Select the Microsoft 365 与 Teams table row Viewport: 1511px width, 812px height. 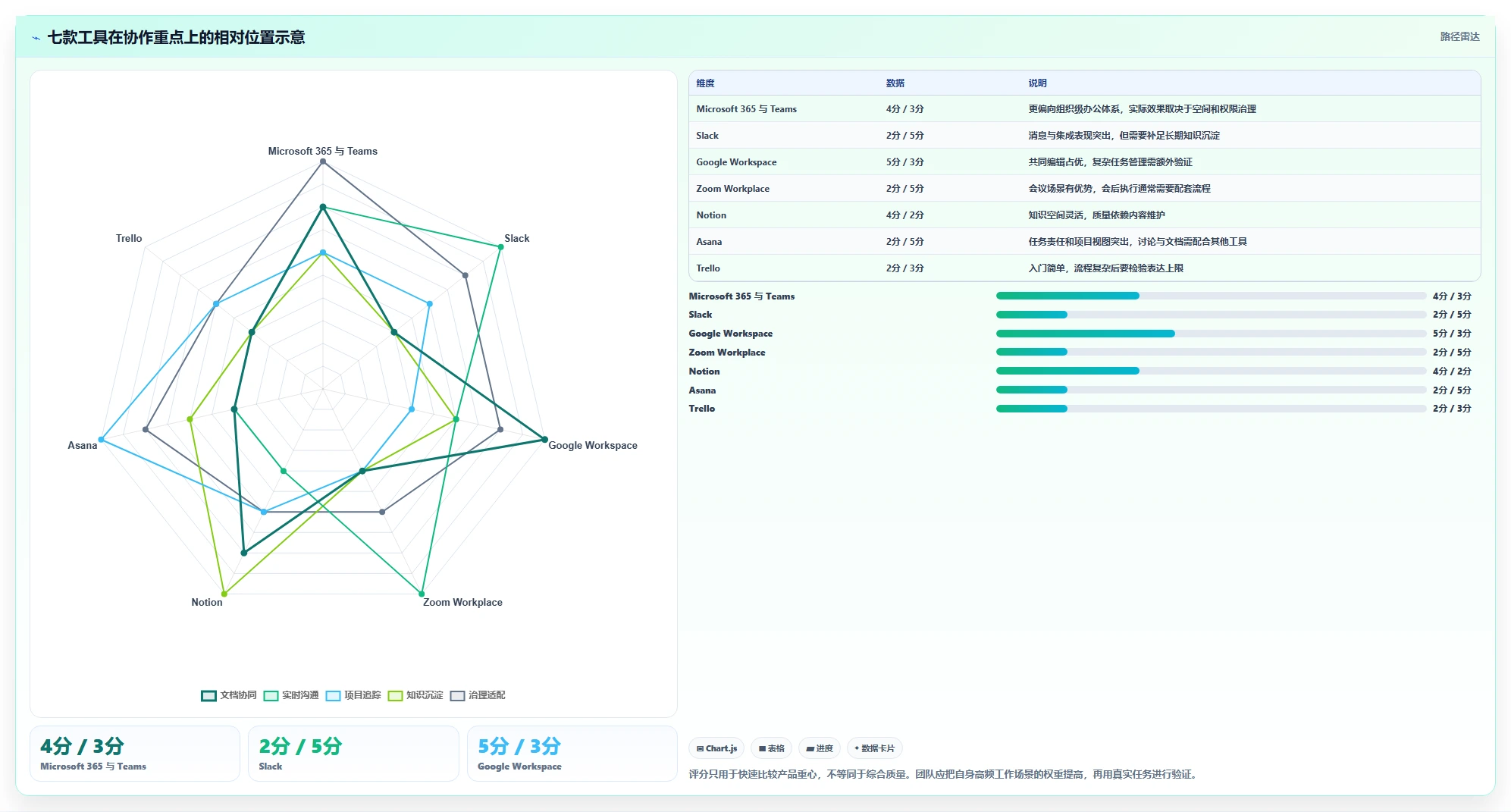click(x=1084, y=109)
